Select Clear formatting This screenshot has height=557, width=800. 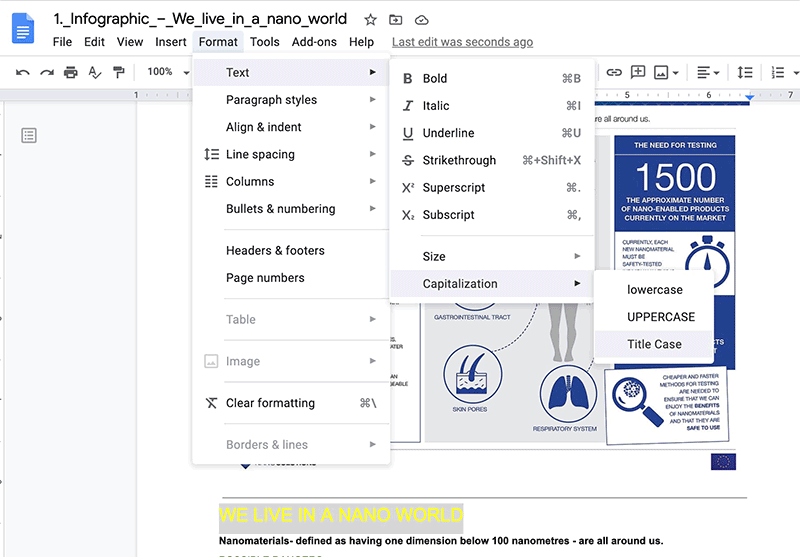click(x=291, y=403)
